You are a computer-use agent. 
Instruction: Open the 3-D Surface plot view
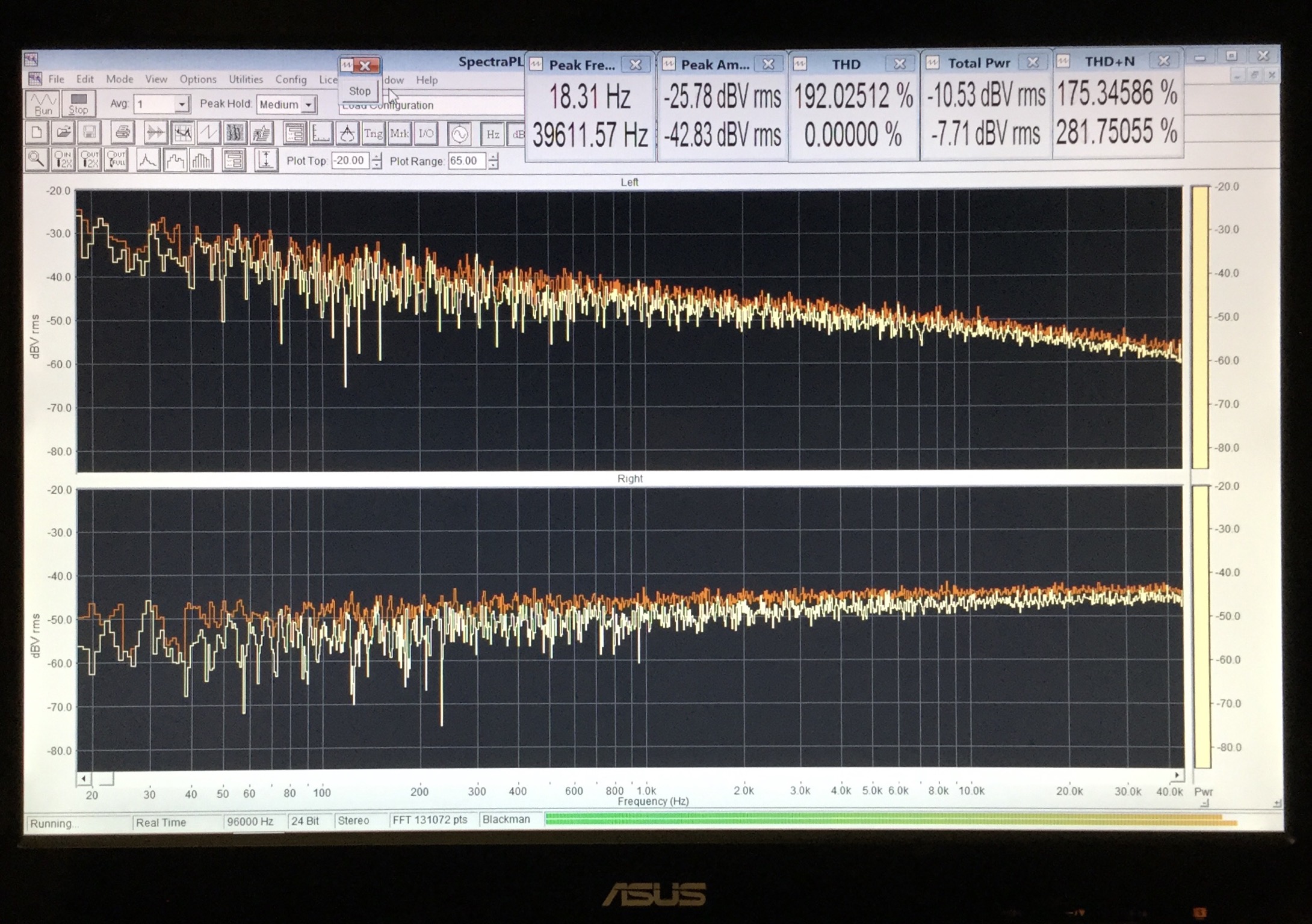tap(262, 133)
